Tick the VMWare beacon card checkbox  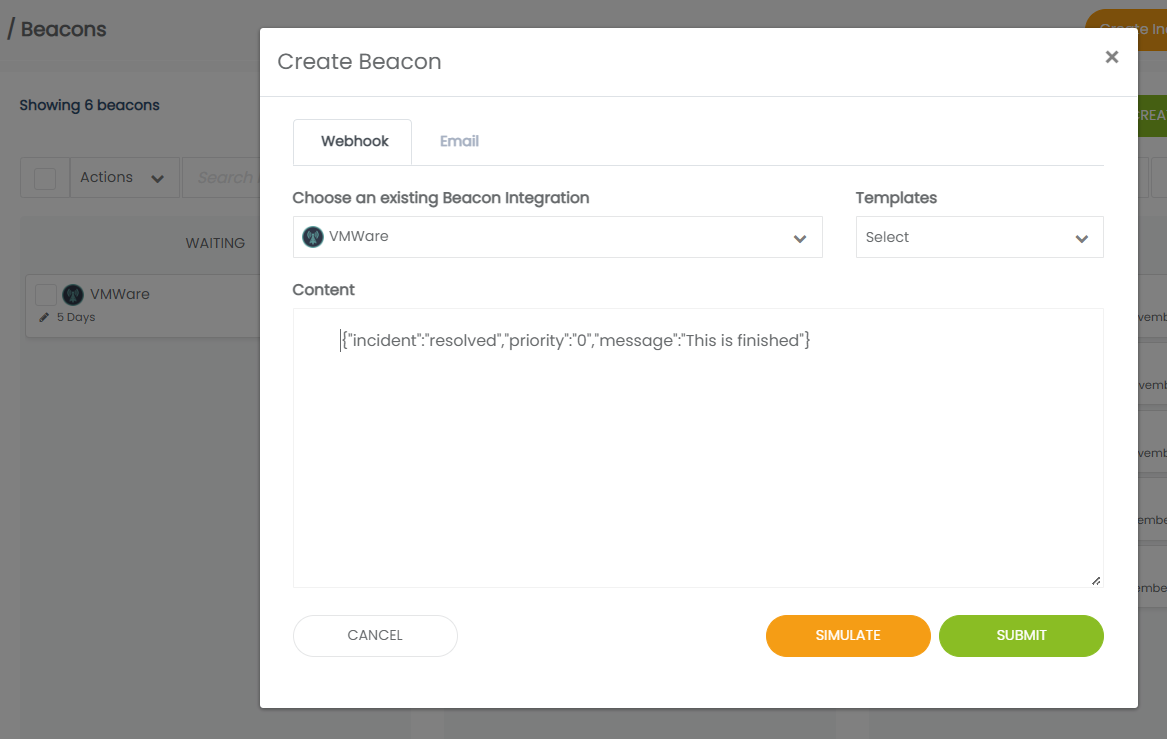pos(45,295)
